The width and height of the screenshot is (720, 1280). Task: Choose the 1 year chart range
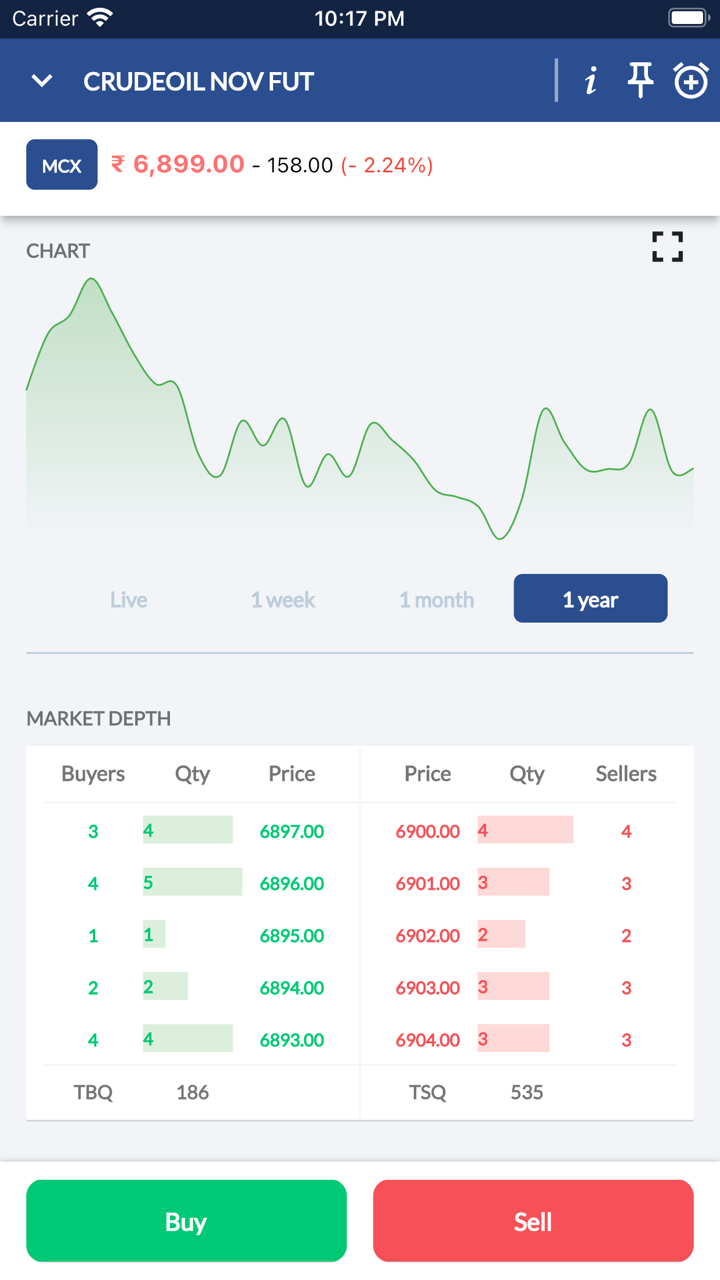point(590,599)
